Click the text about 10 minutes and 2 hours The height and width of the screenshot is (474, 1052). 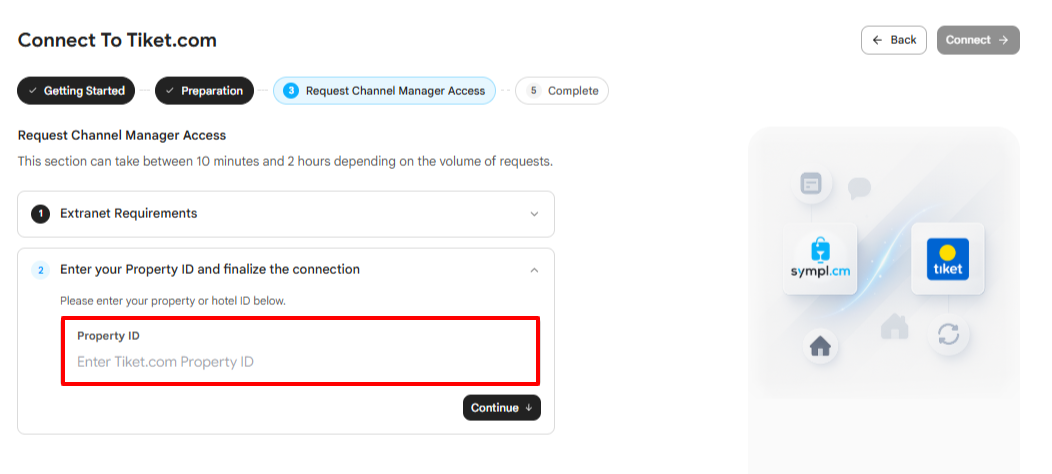(x=285, y=162)
